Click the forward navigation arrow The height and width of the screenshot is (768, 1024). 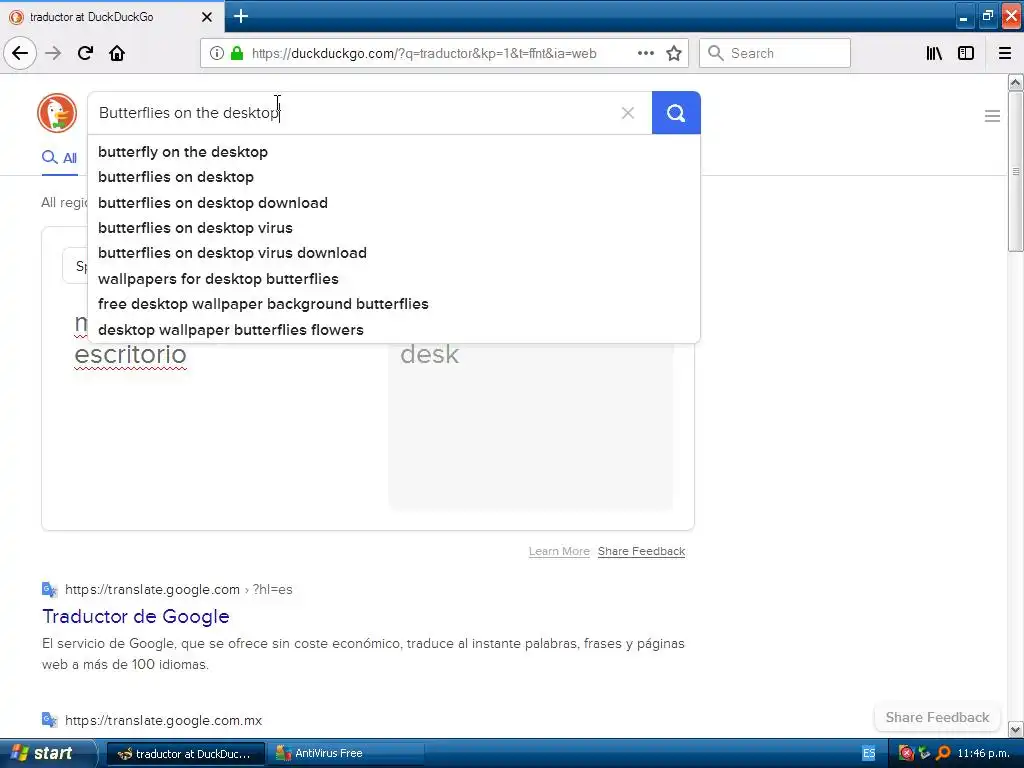[54, 53]
